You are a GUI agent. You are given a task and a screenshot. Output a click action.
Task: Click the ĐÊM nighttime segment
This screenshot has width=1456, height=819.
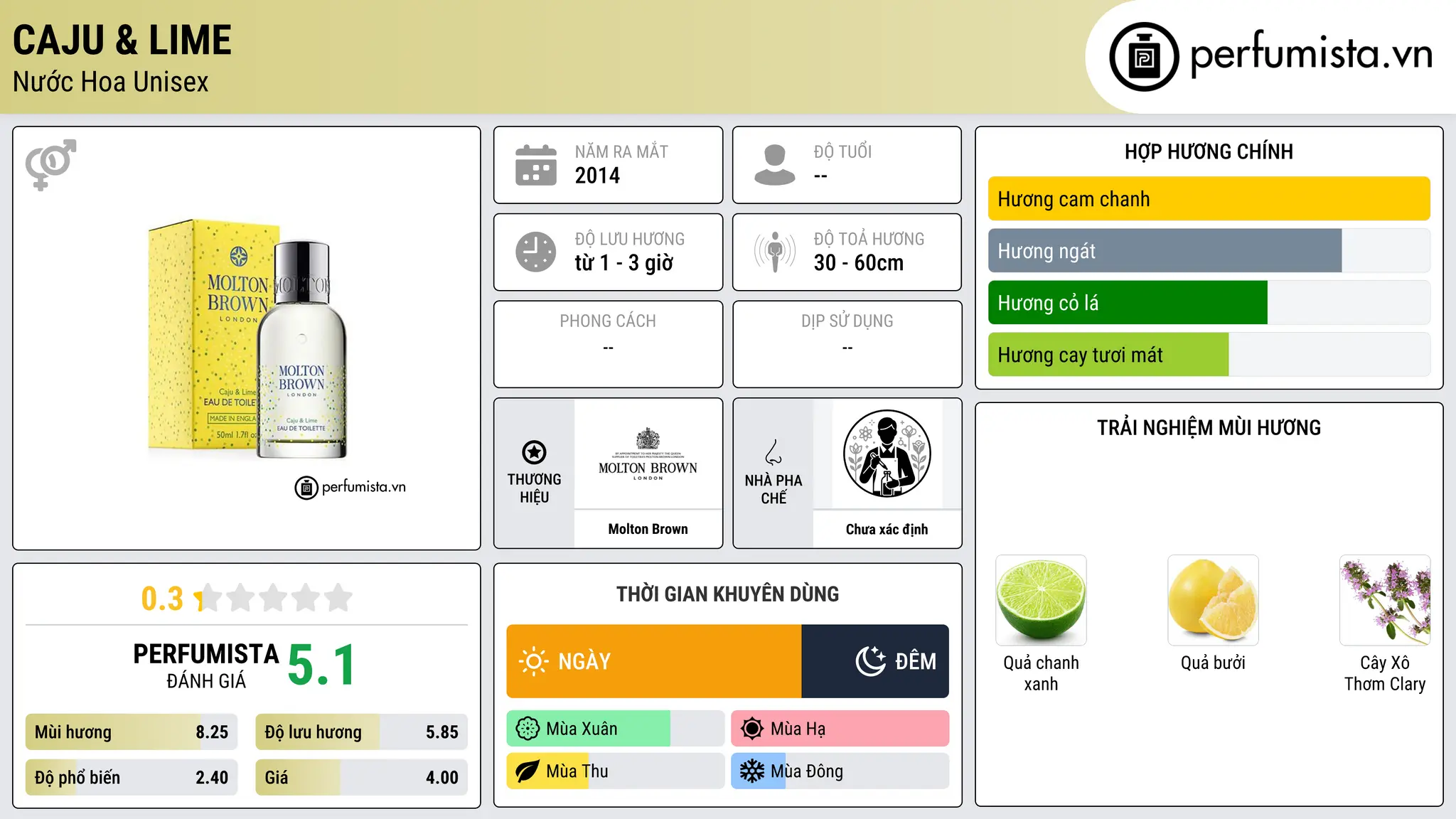point(875,661)
